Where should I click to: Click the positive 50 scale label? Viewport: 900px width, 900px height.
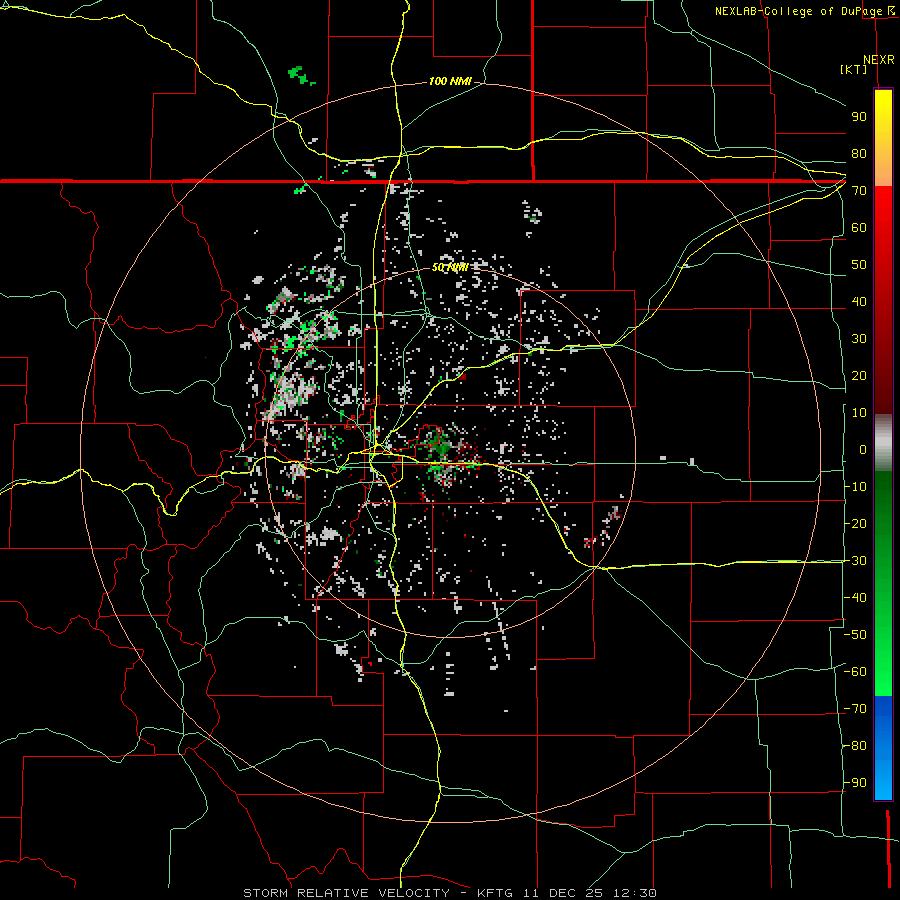pos(859,265)
